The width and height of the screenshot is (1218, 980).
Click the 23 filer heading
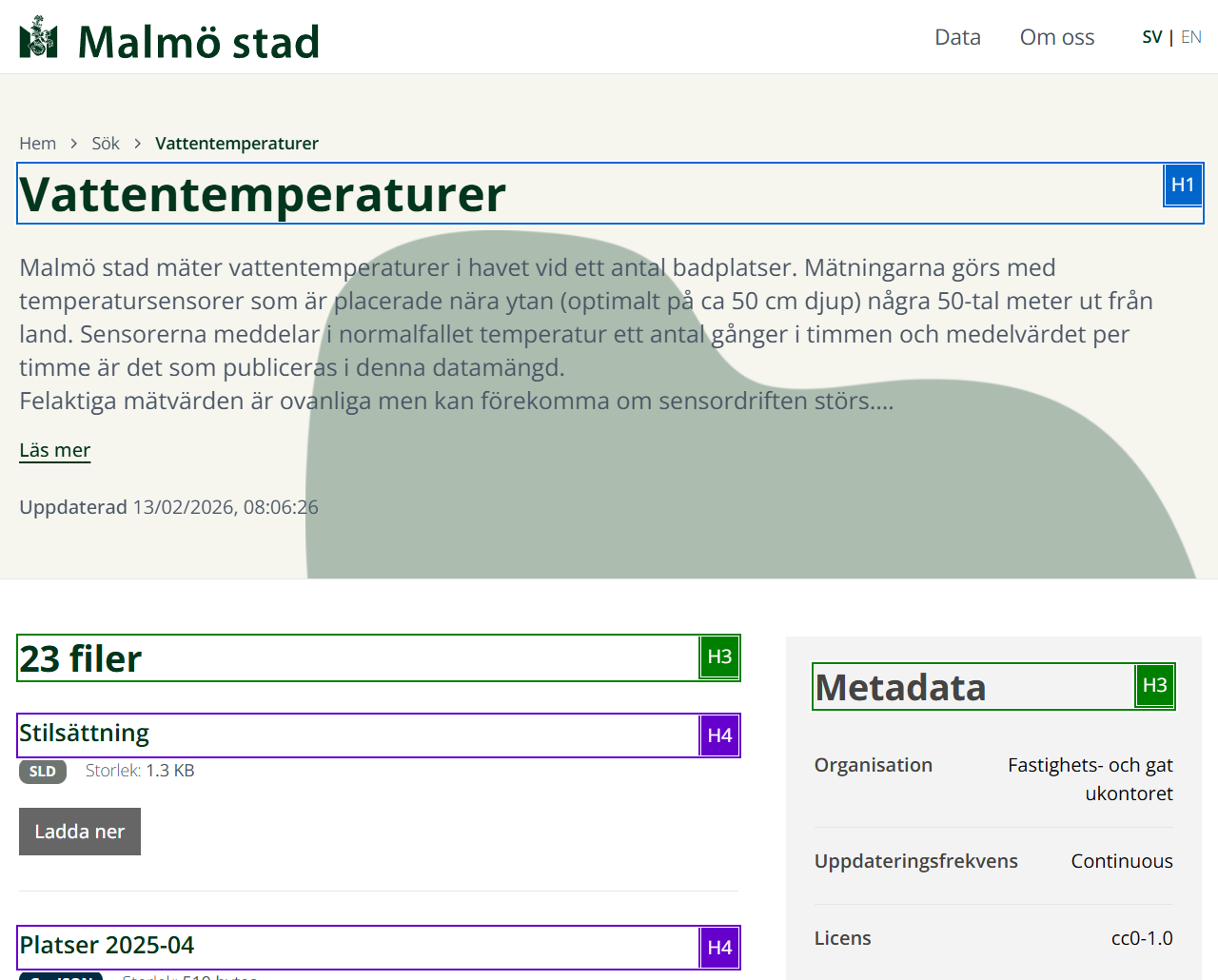[81, 658]
